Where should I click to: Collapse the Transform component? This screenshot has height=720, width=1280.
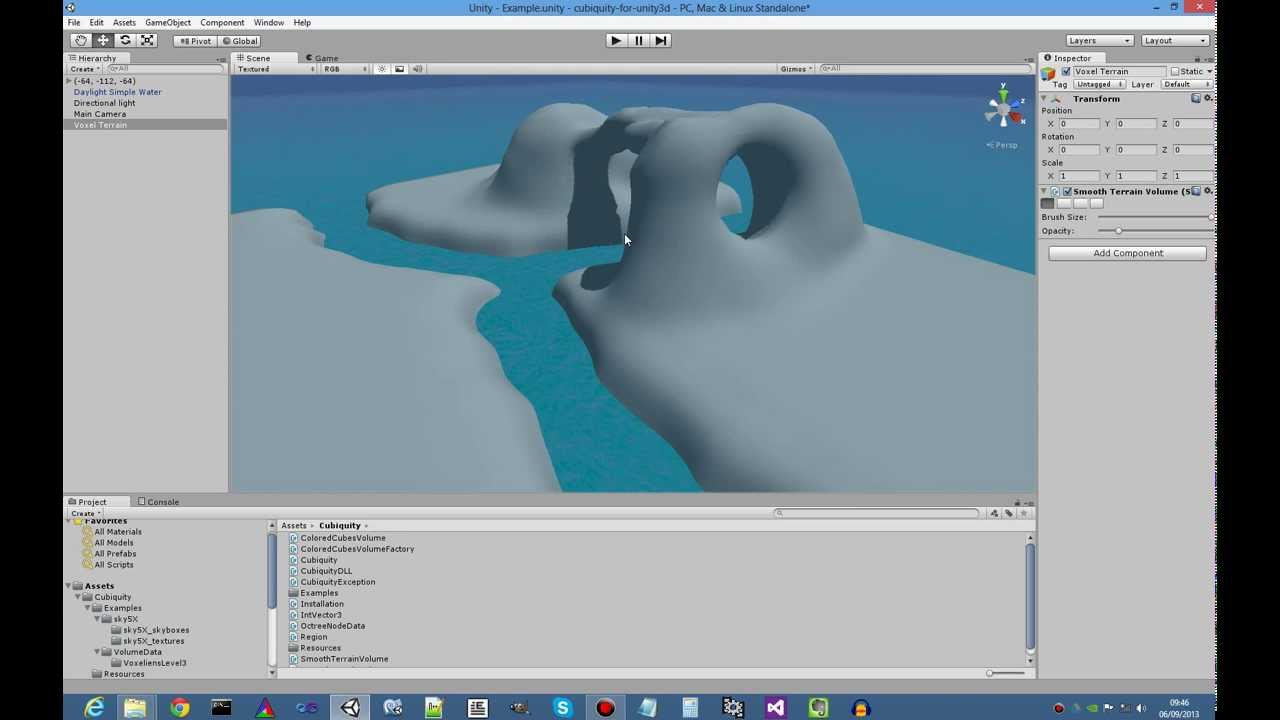tap(1044, 99)
